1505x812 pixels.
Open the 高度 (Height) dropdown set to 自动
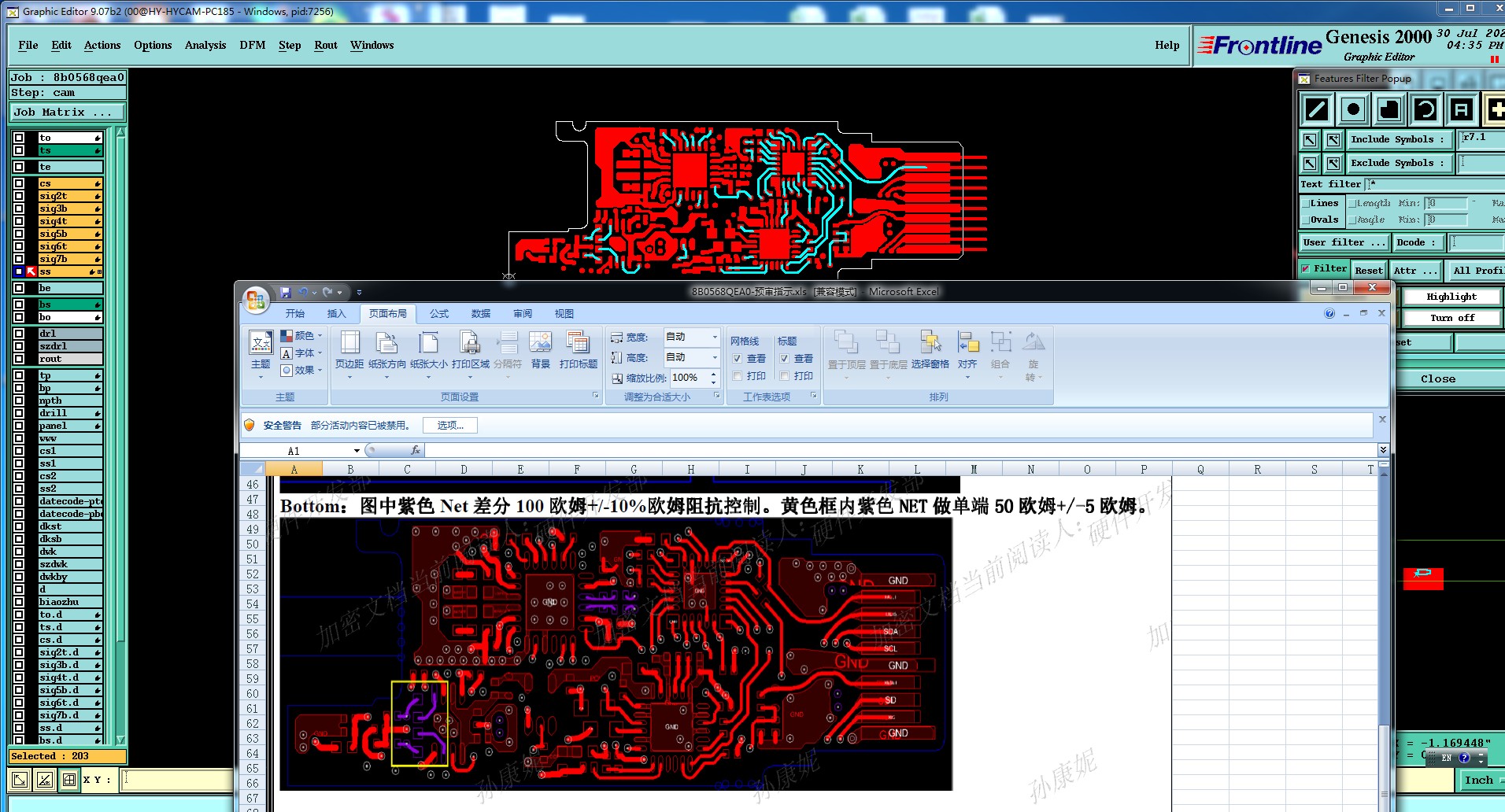point(715,357)
